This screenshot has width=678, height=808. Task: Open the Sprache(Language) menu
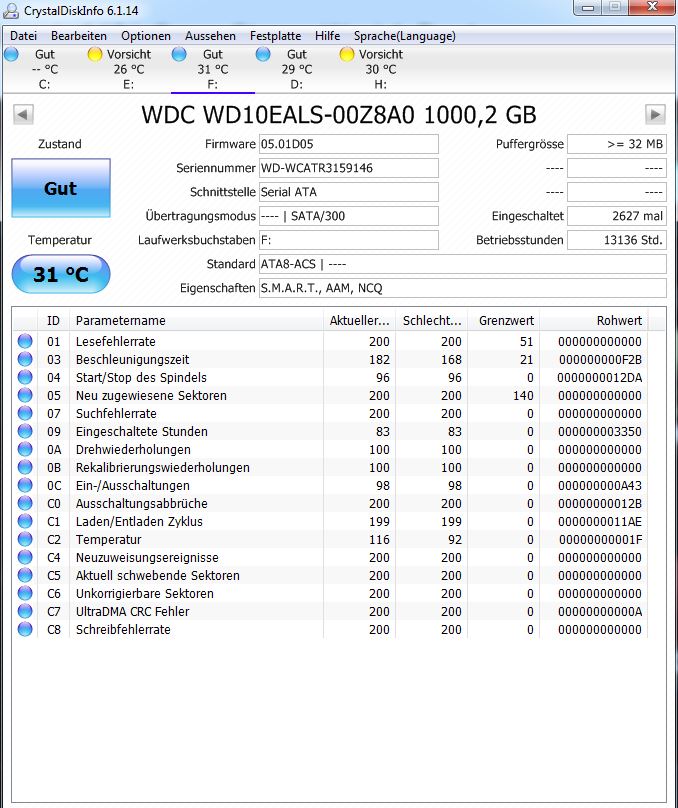[404, 36]
